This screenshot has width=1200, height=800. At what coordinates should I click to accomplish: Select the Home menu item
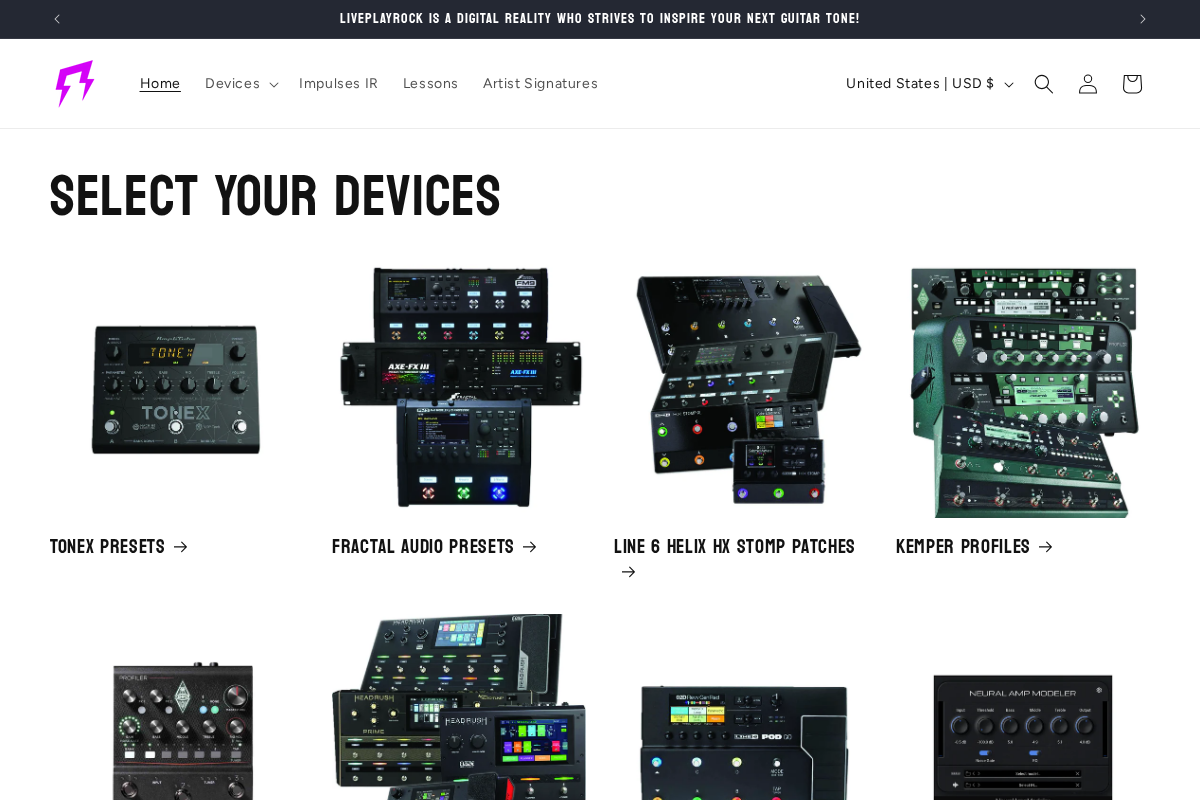[x=160, y=84]
